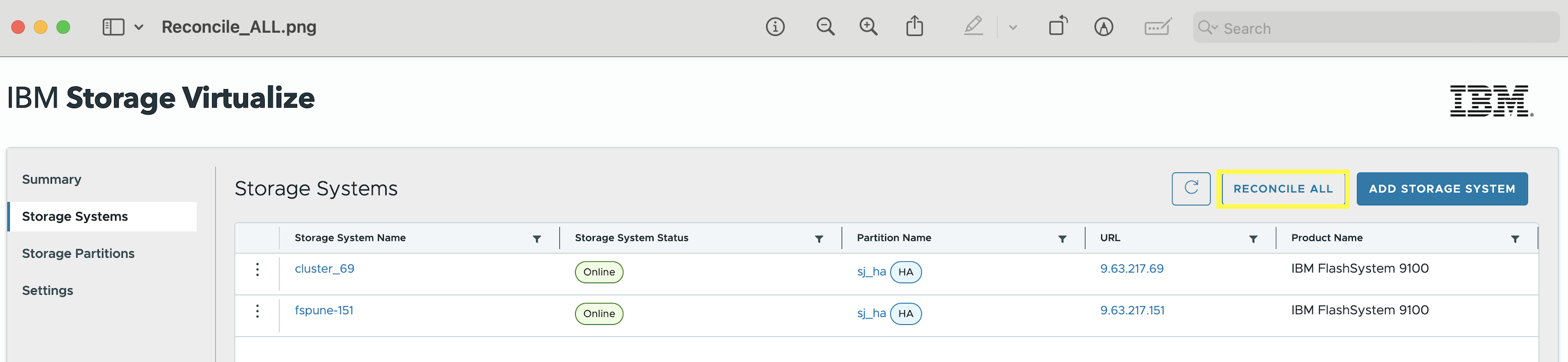Image resolution: width=1568 pixels, height=362 pixels.
Task: Open the Summary section
Action: pyautogui.click(x=52, y=179)
